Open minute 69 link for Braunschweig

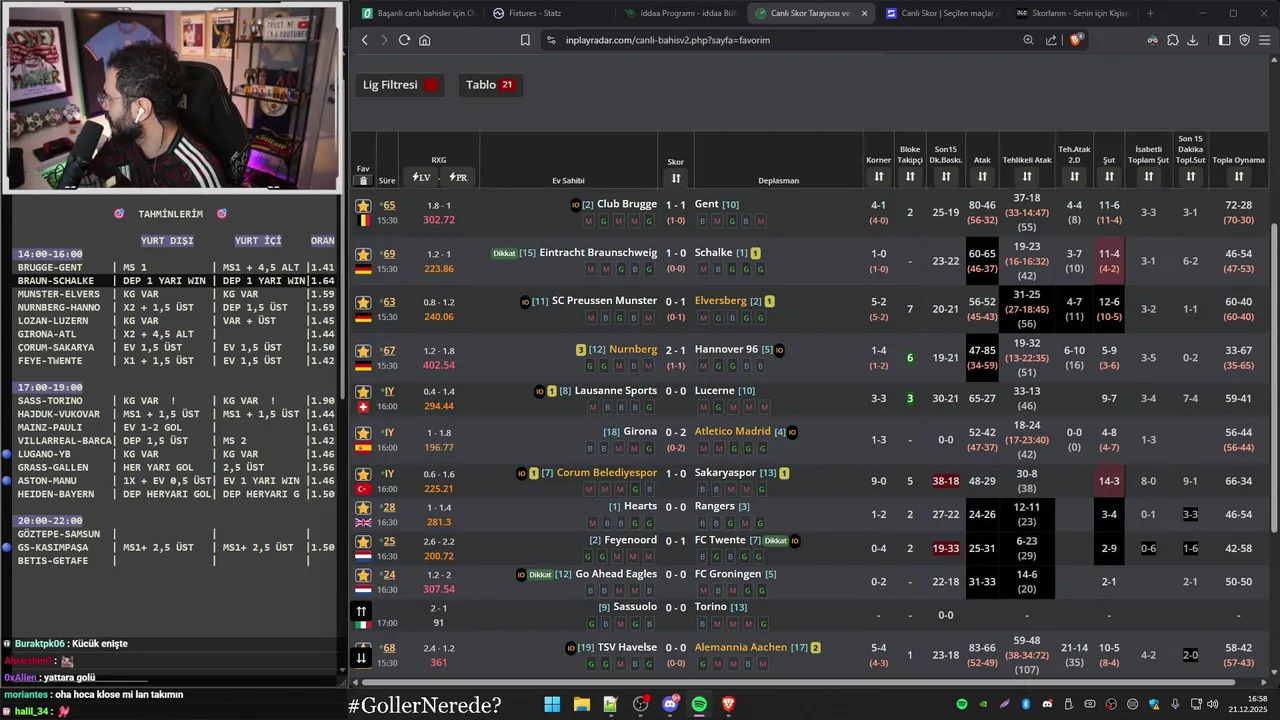(x=389, y=254)
